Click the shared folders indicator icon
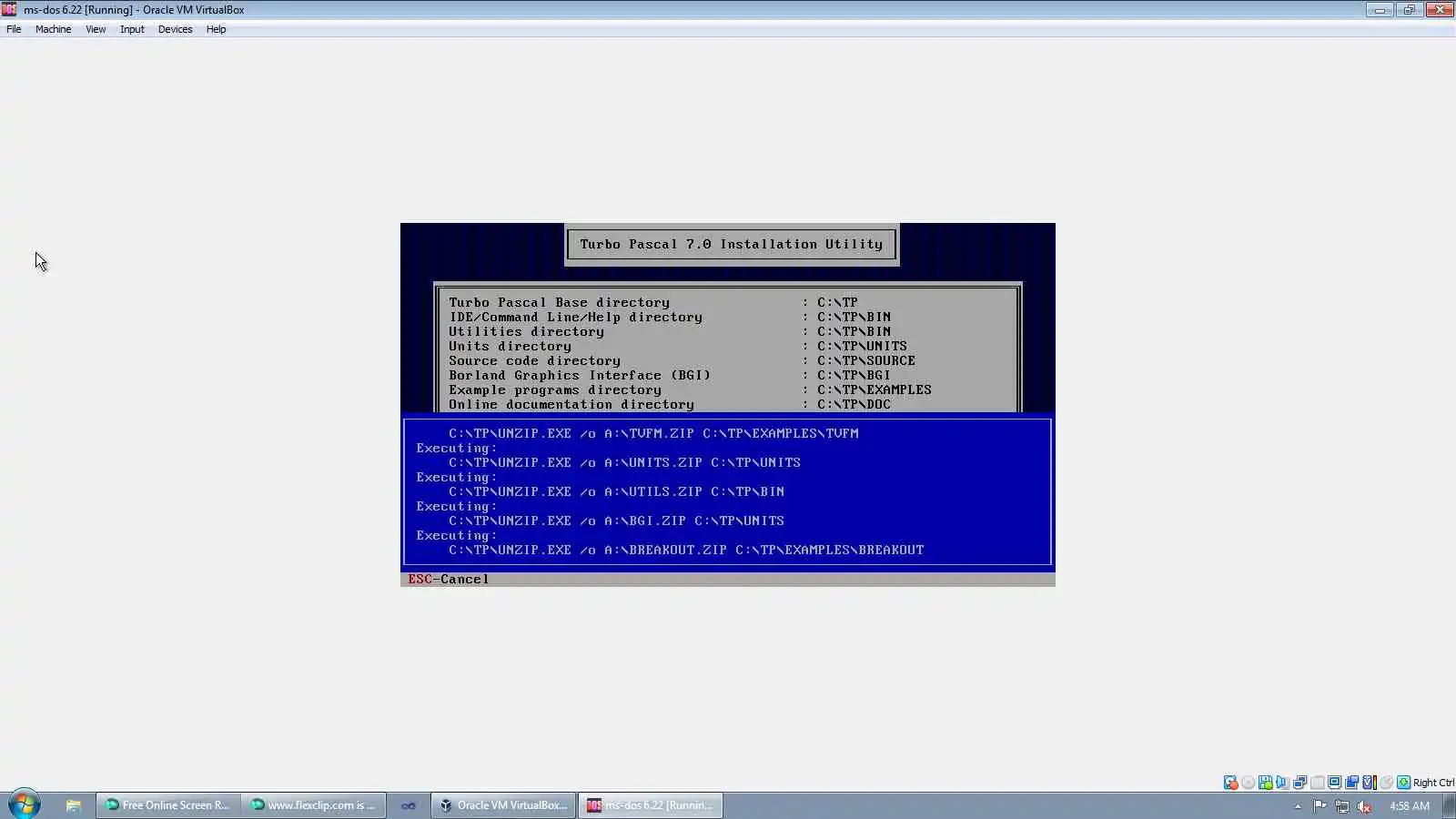 (x=1351, y=783)
